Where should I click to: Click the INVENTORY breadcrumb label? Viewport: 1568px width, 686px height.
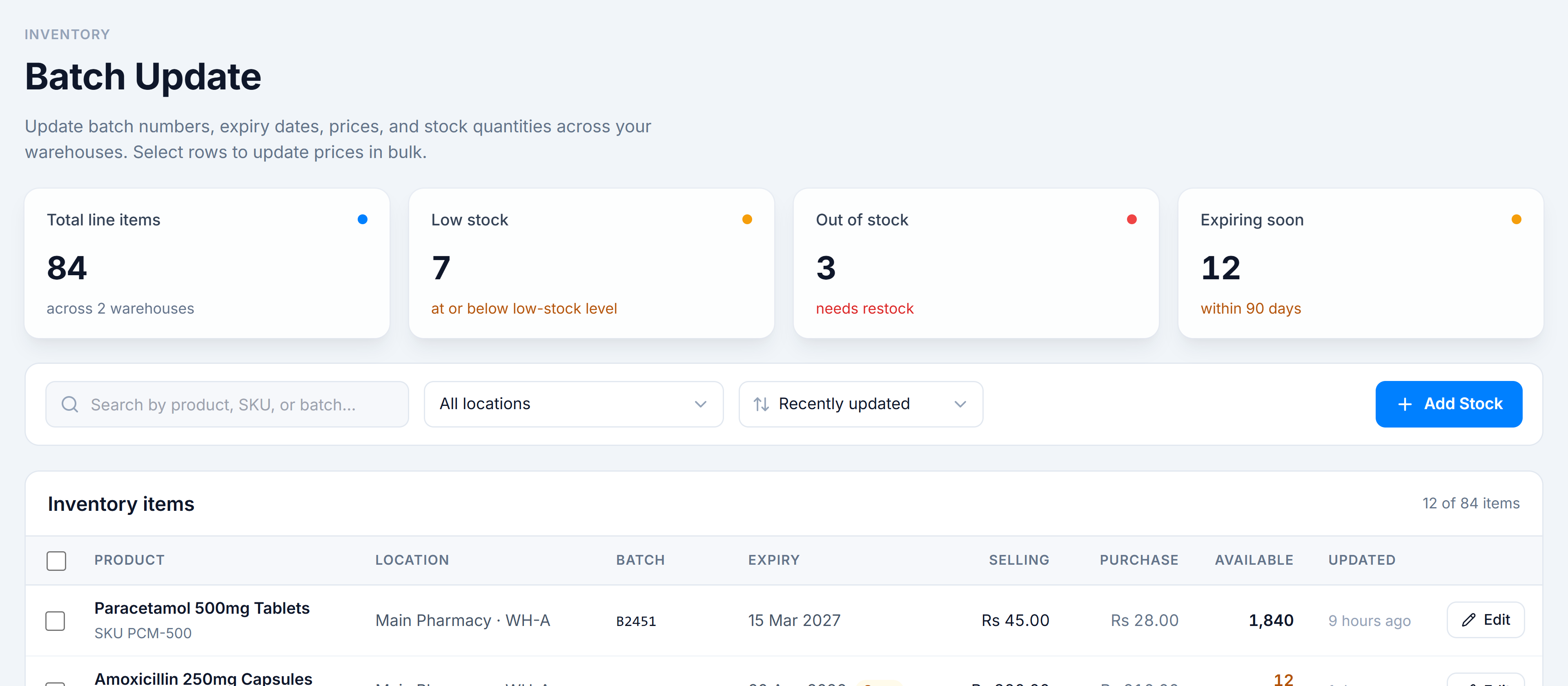67,35
